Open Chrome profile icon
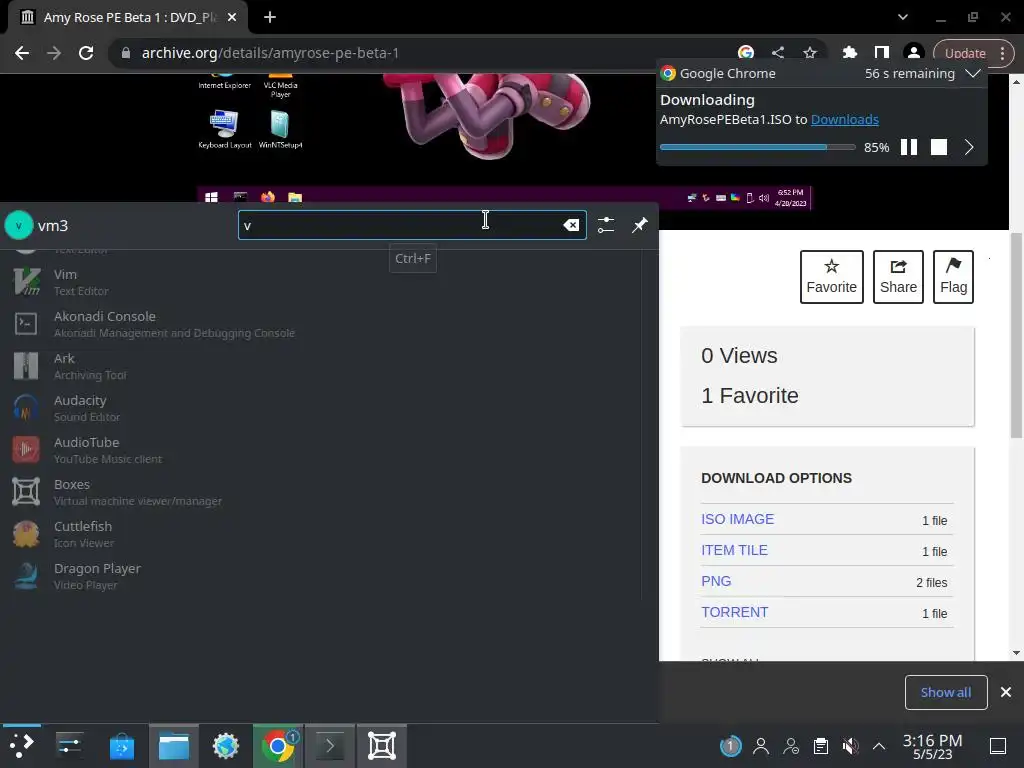This screenshot has width=1024, height=768. click(x=914, y=53)
